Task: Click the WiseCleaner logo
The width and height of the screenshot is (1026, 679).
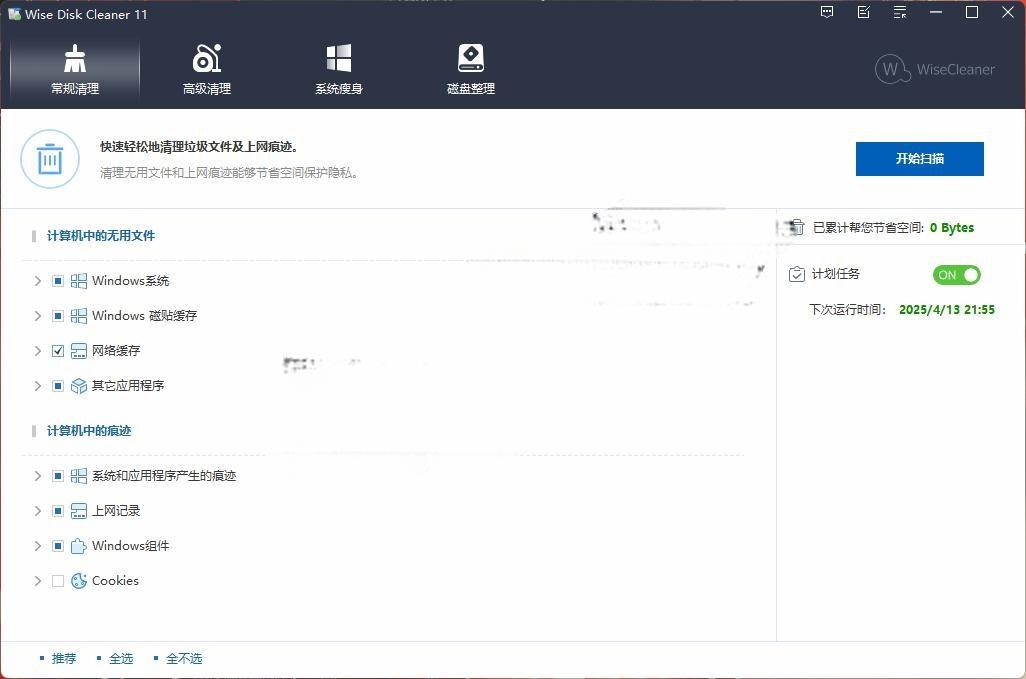Action: click(934, 69)
